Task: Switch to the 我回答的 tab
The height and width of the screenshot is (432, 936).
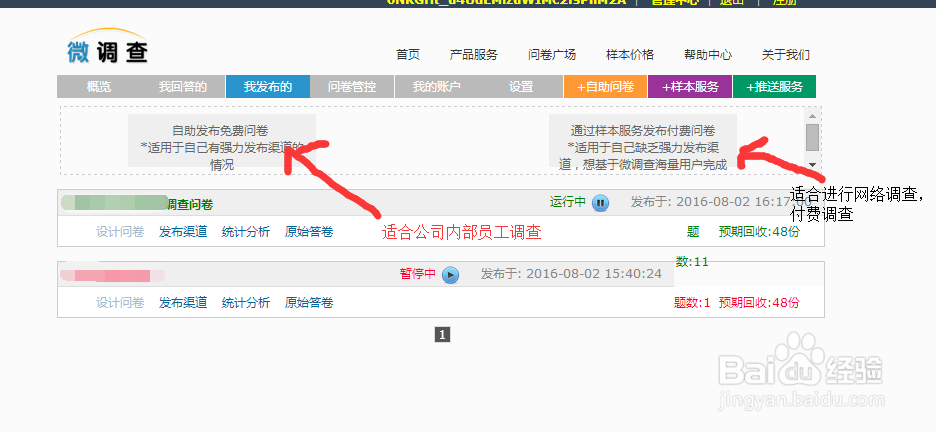Action: (x=183, y=87)
